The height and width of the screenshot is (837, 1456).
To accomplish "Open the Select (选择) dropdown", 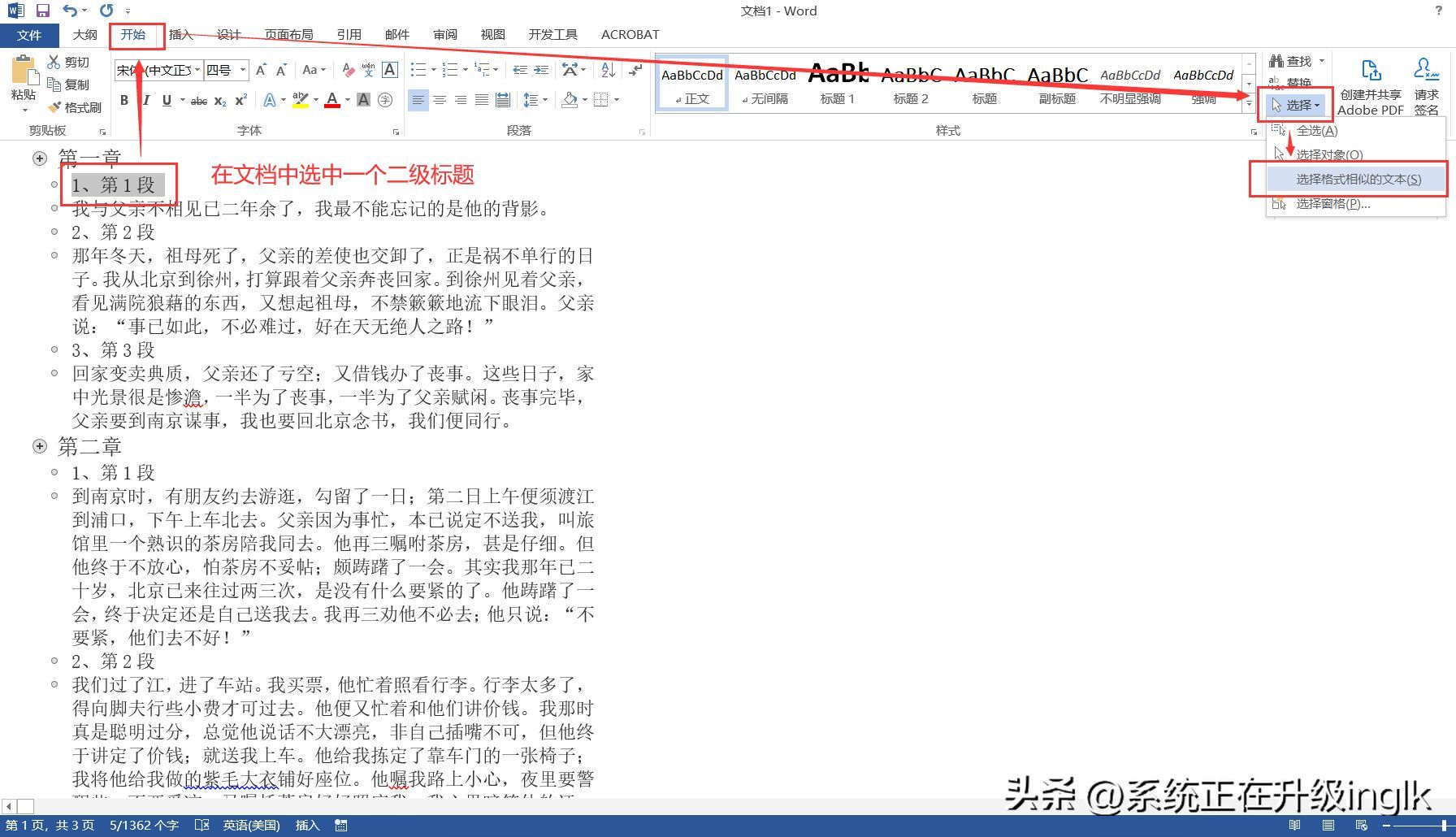I will point(1295,105).
